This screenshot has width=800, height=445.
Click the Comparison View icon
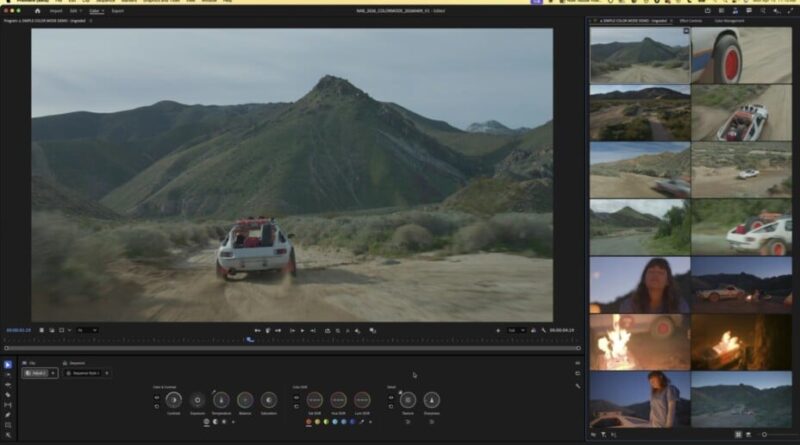point(372,331)
